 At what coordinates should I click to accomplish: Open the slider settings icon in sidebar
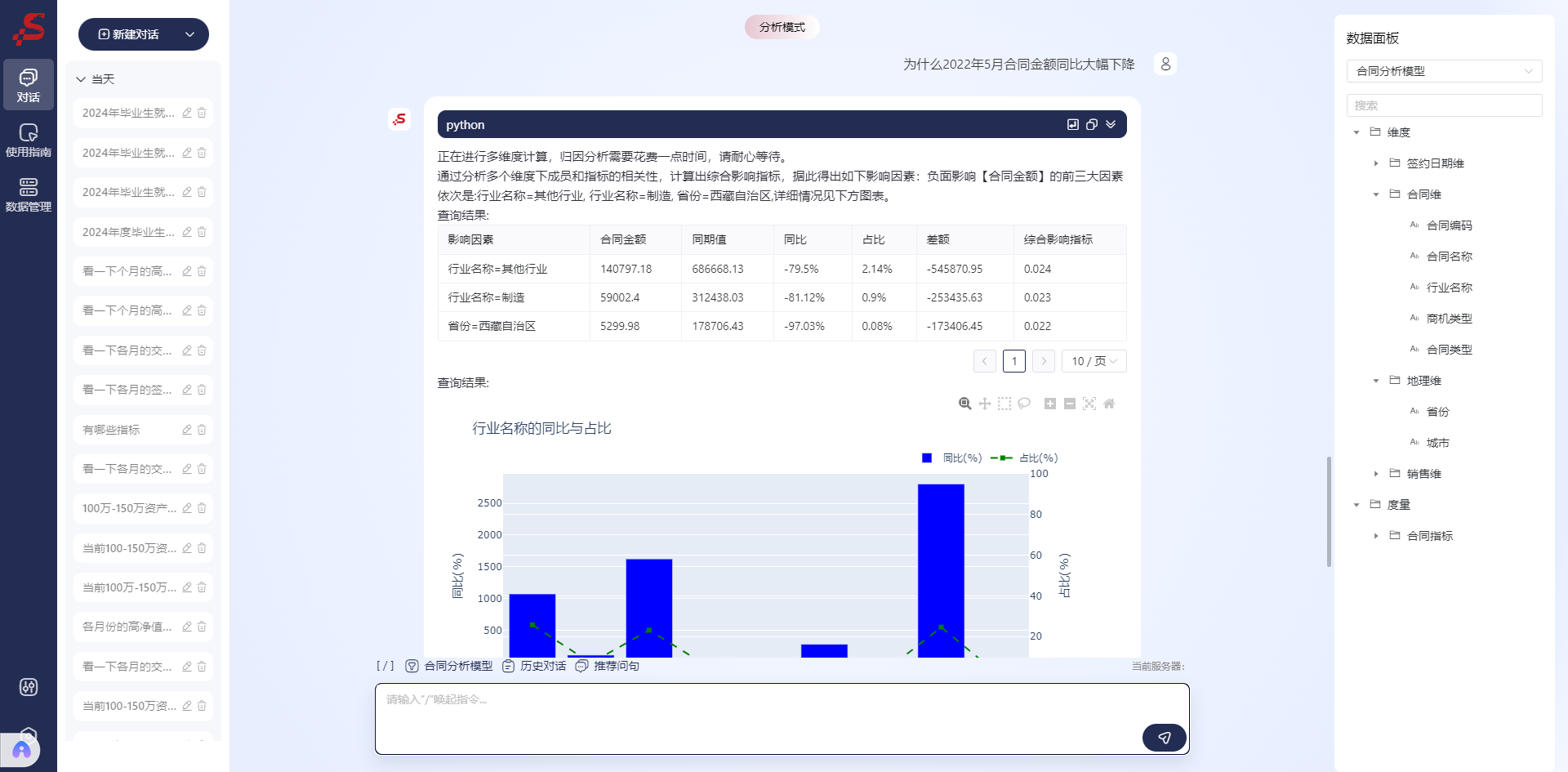29,687
